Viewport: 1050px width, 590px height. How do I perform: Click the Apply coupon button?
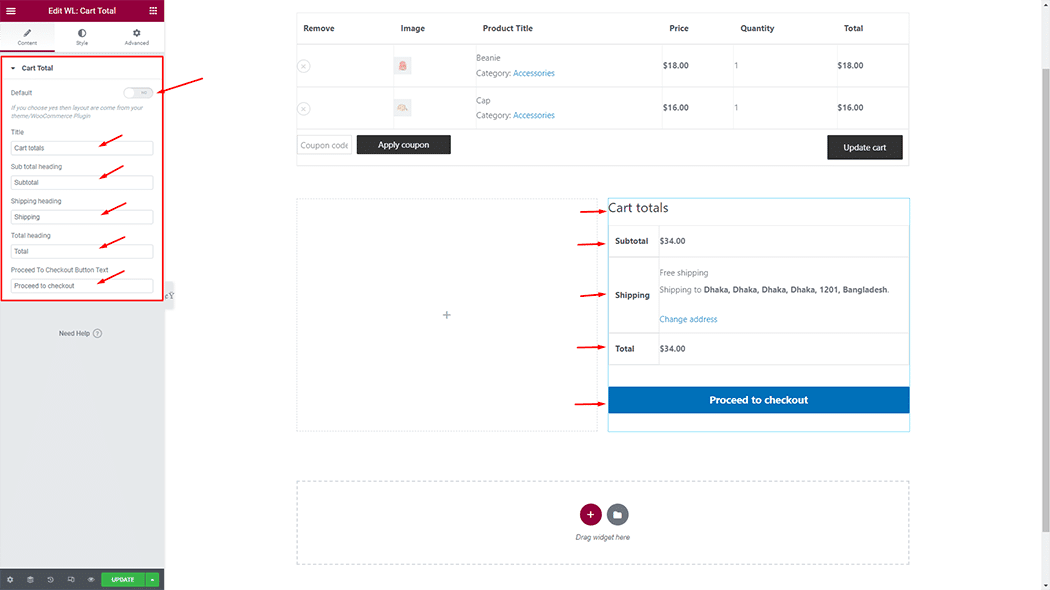point(403,144)
